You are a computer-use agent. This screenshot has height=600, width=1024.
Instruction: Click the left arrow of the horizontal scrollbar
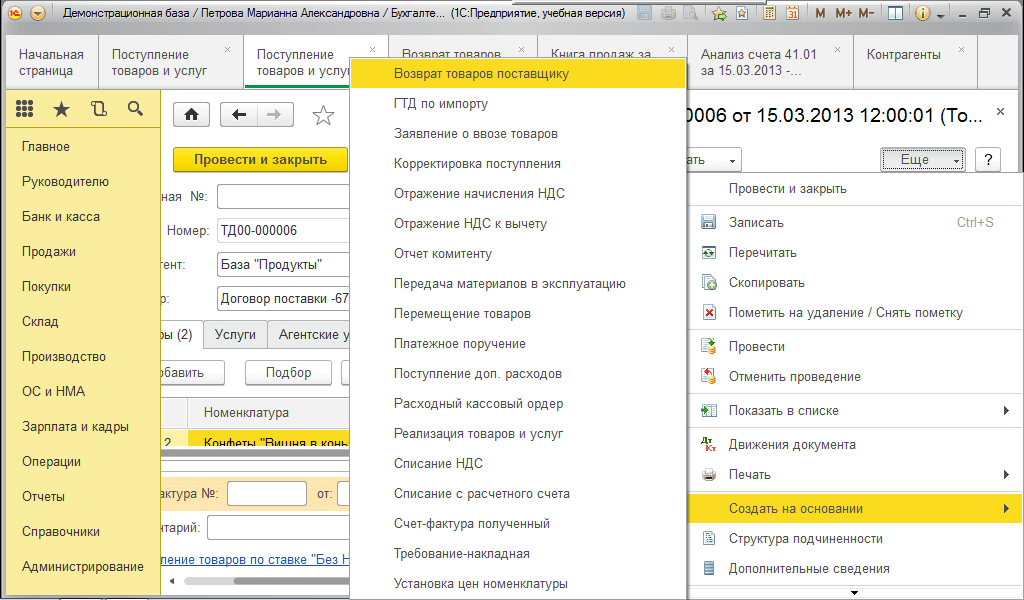[173, 580]
